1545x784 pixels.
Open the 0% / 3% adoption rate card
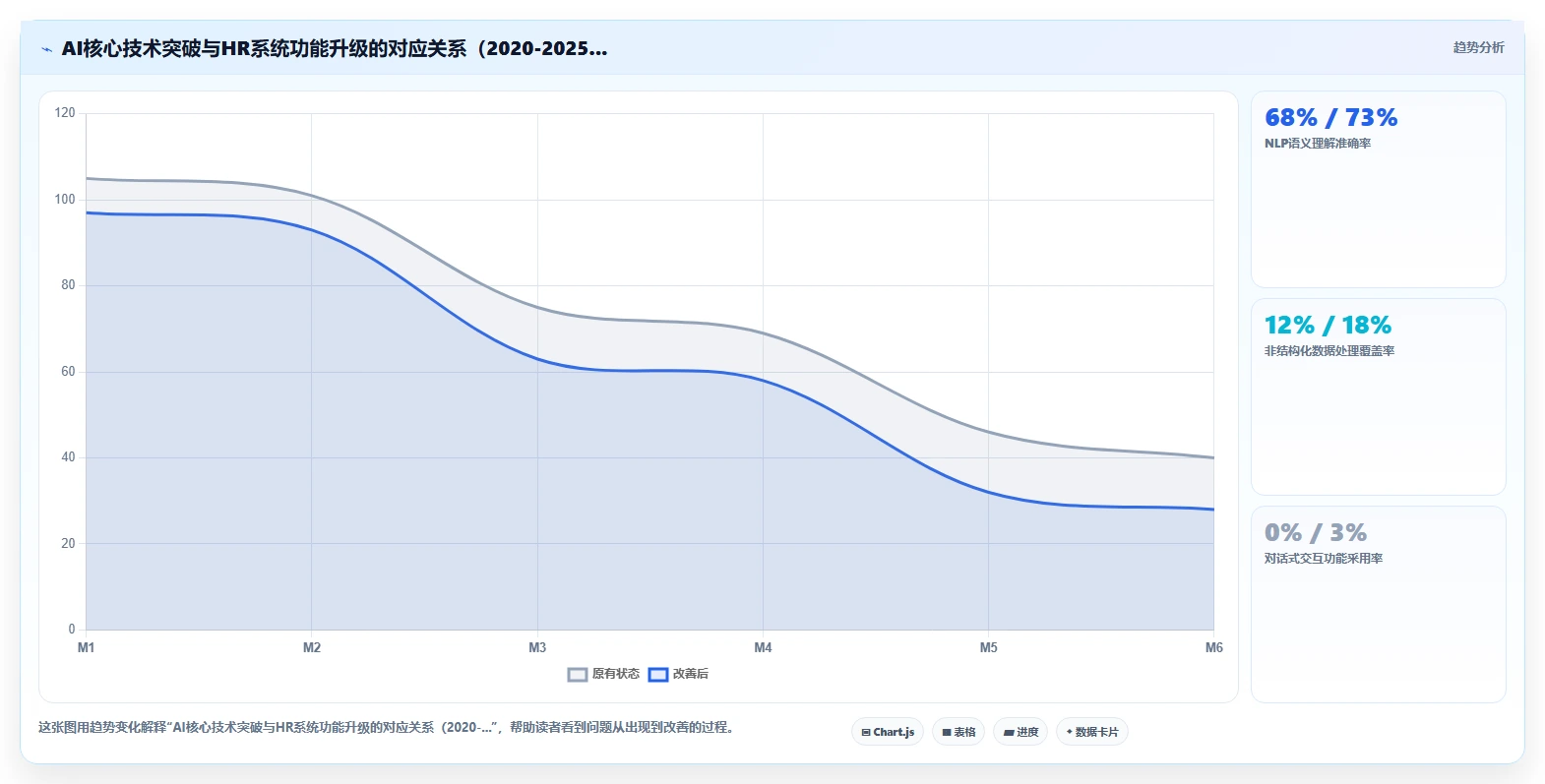coord(1378,604)
